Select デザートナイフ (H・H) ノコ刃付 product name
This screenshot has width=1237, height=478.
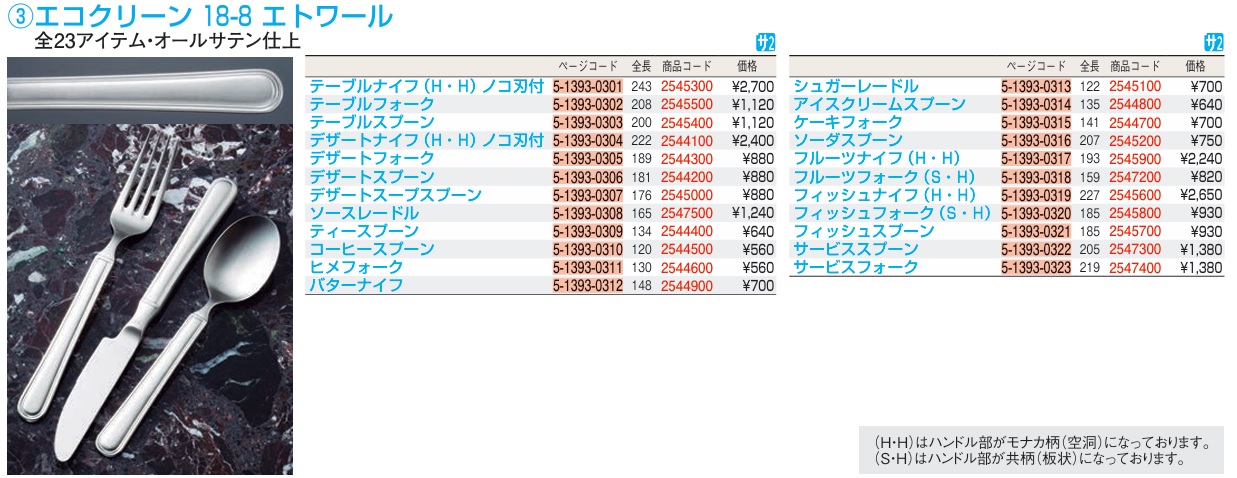(427, 141)
